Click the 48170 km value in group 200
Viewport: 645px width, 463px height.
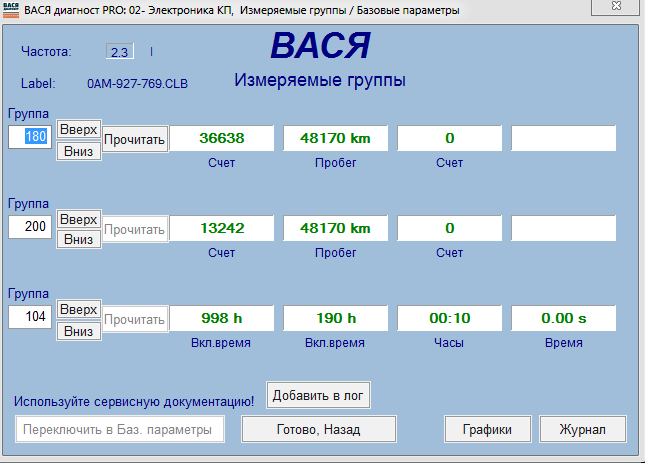[x=335, y=228]
